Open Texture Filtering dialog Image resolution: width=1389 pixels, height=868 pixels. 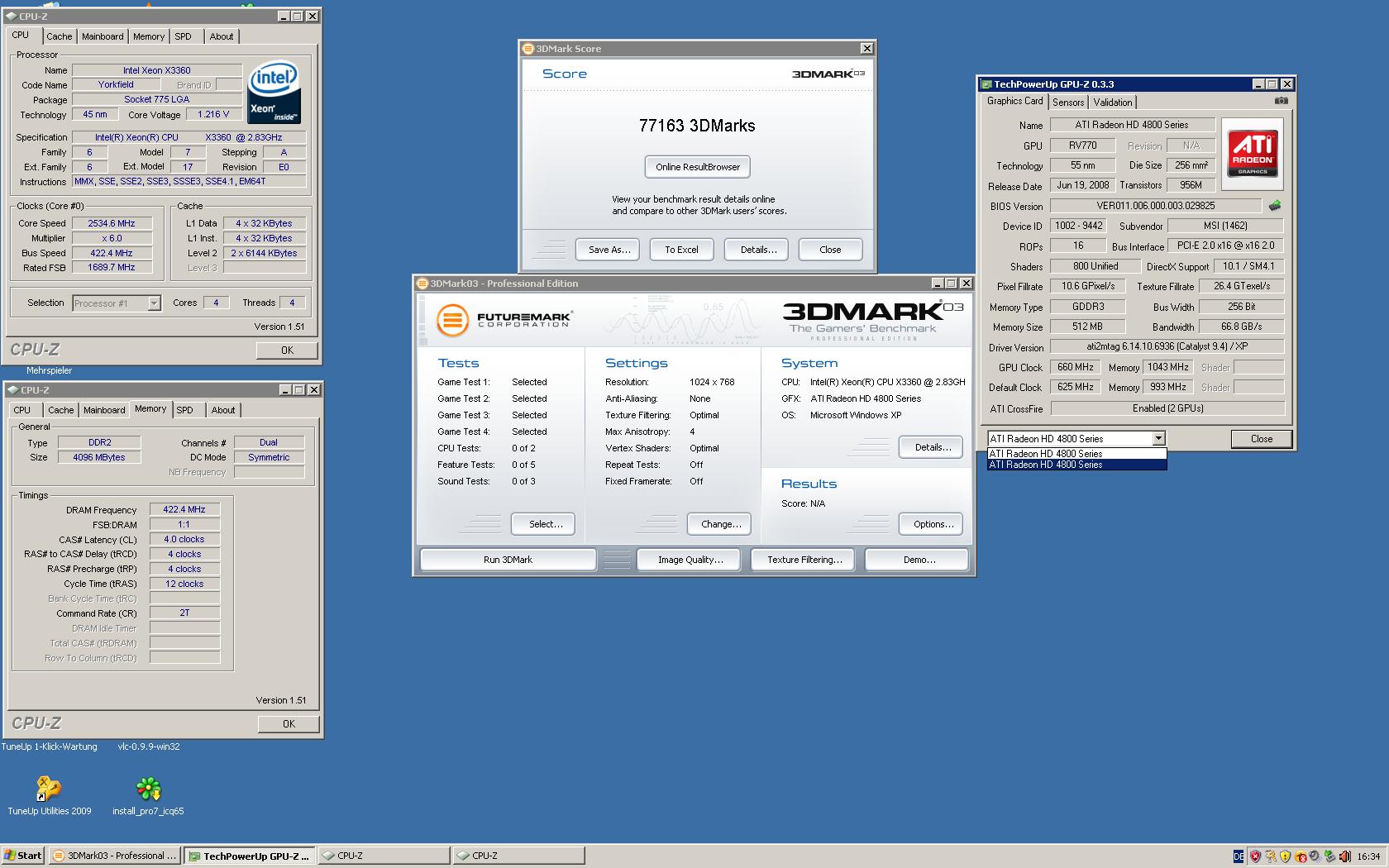coord(804,560)
